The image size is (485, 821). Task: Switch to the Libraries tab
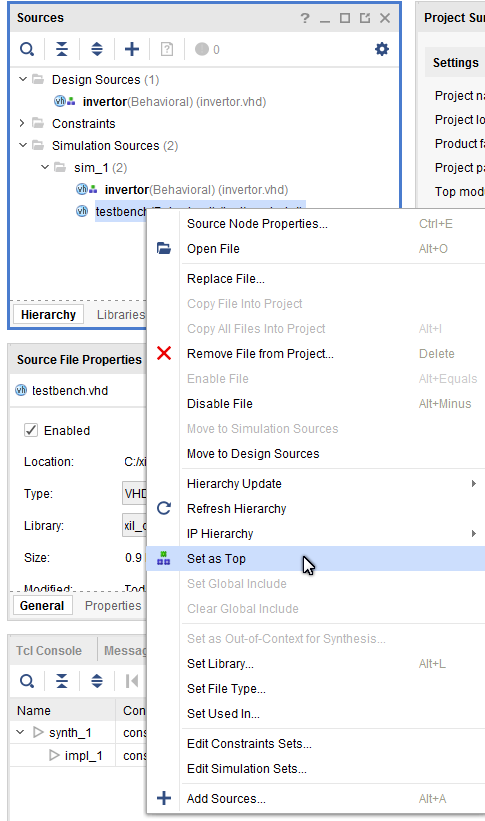click(x=120, y=315)
